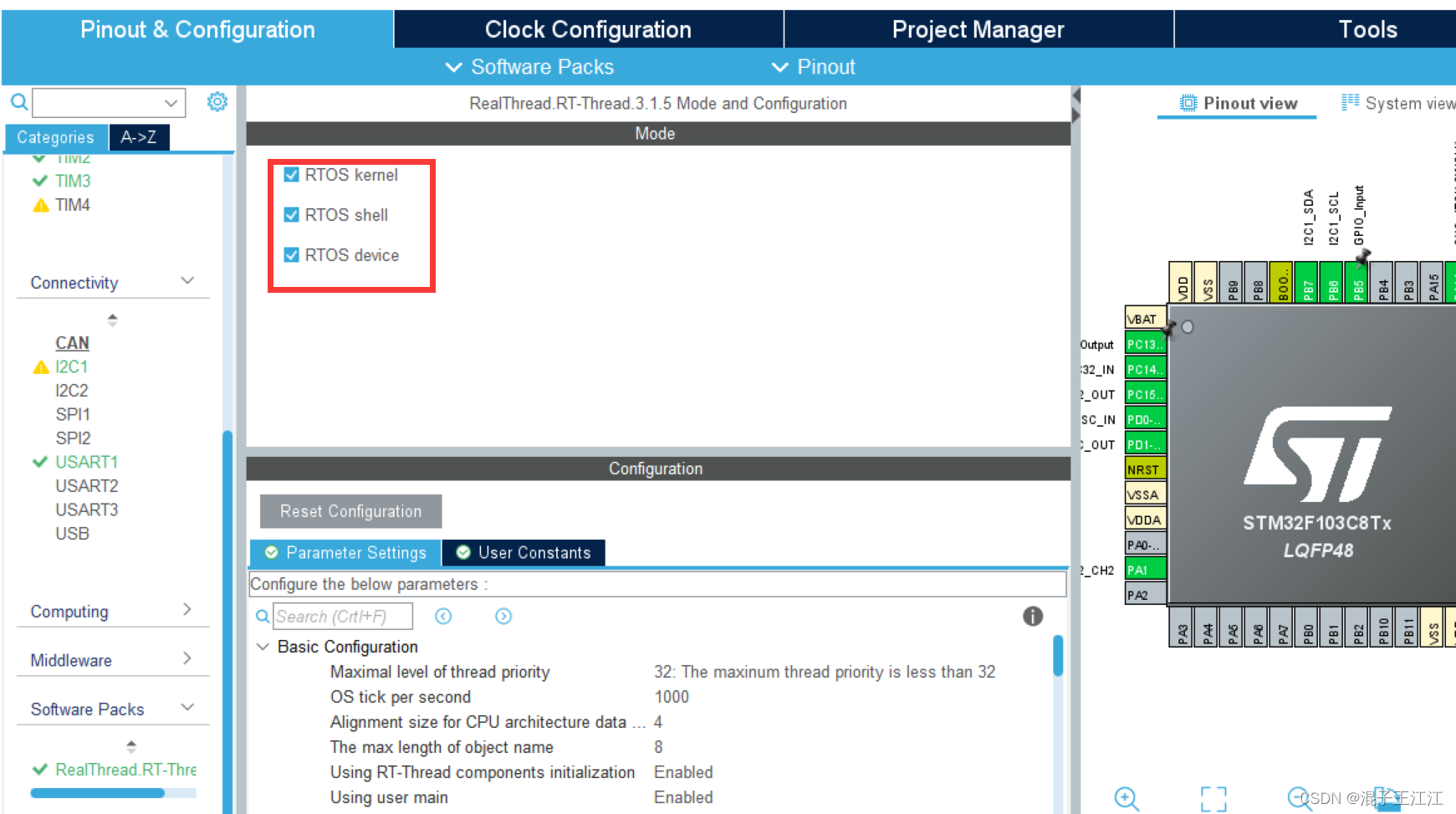Viewport: 1456px width, 814px height.
Task: Select the BOOT0 pin
Action: point(1282,282)
